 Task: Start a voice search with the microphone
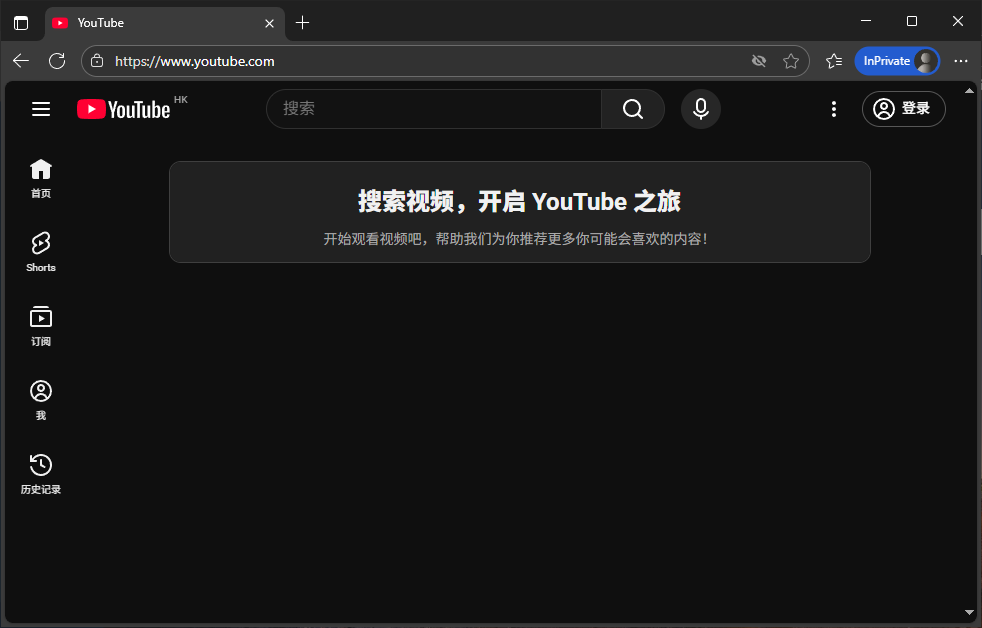tap(700, 109)
